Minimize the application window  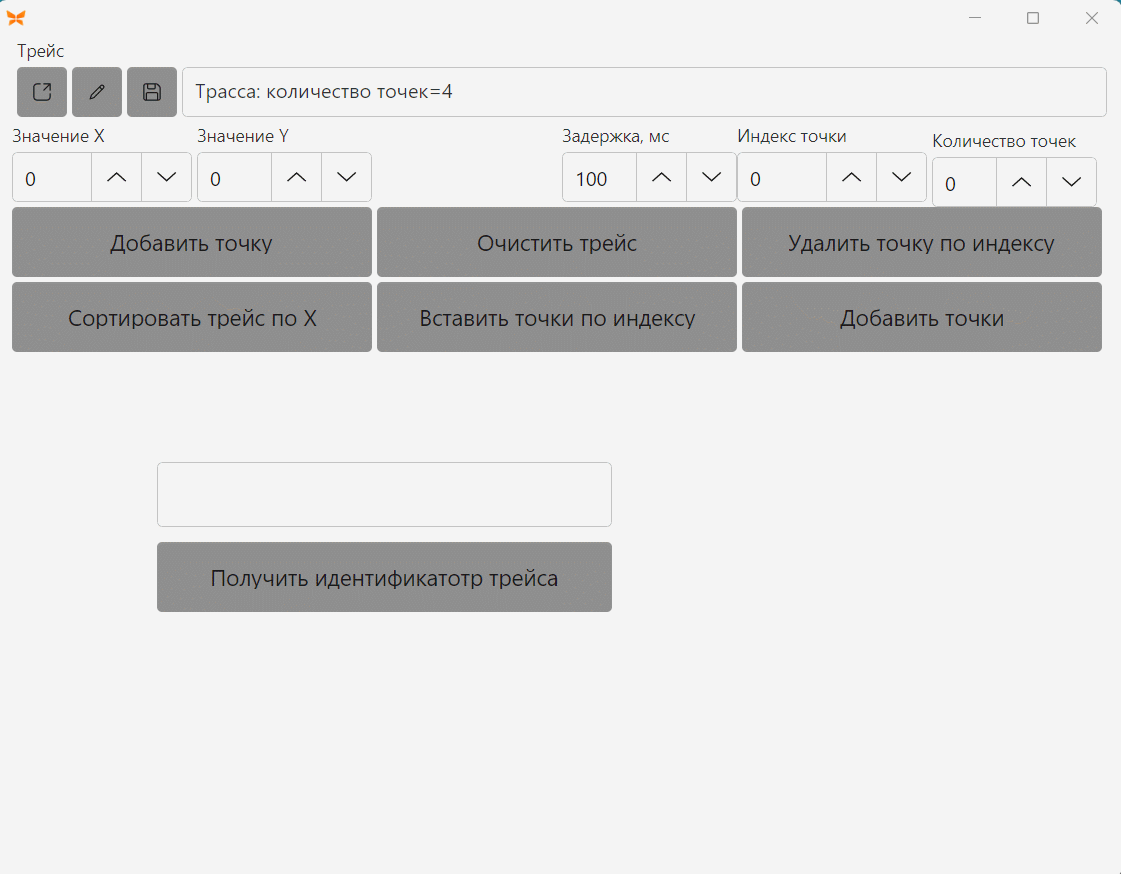975,18
